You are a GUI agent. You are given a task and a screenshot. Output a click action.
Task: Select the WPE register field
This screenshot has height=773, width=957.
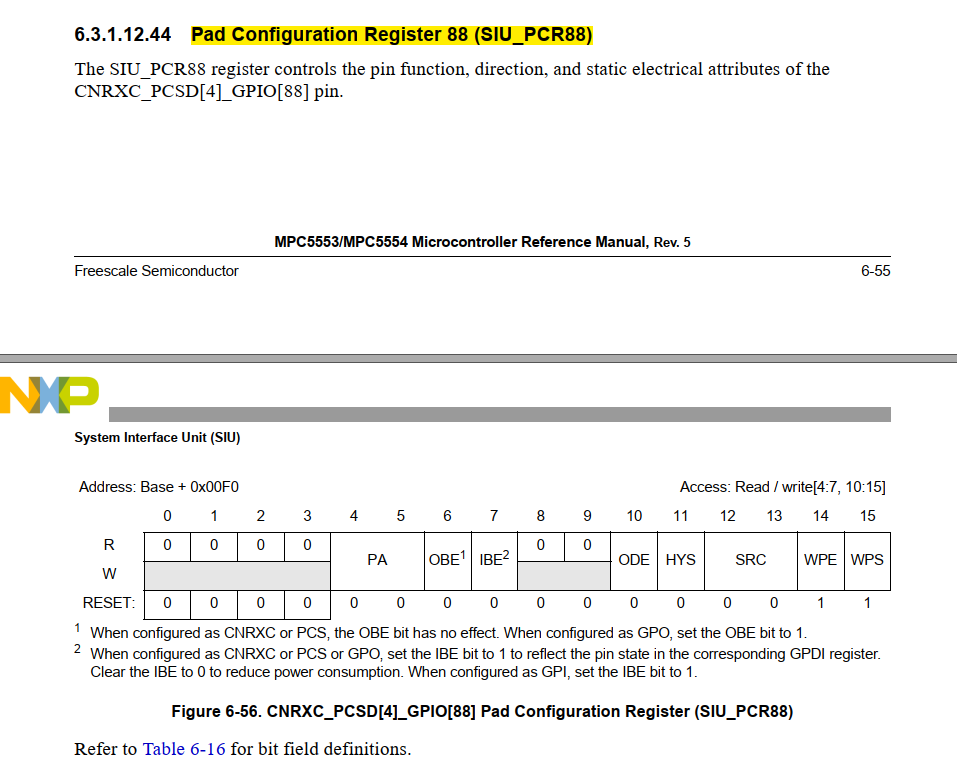(x=820, y=560)
